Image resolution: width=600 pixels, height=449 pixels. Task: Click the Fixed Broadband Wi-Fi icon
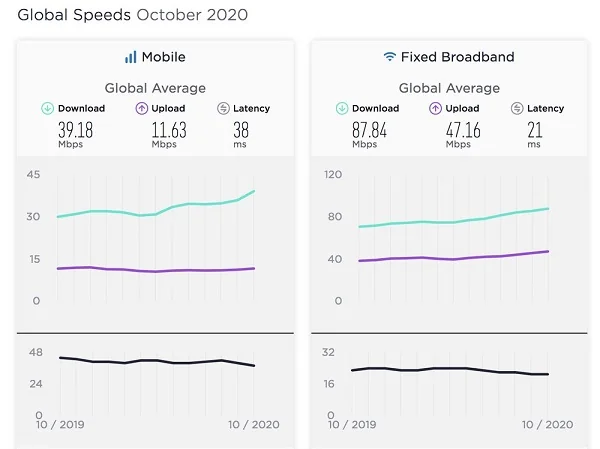pos(389,57)
